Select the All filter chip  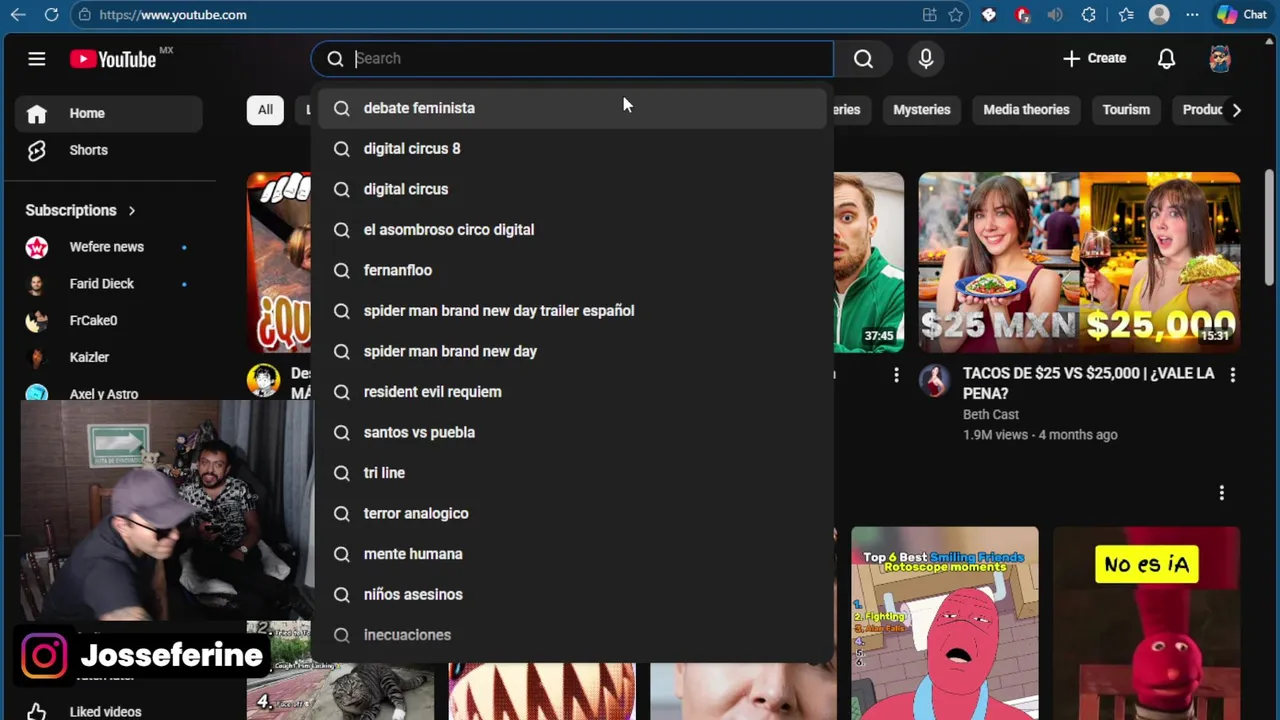[265, 110]
